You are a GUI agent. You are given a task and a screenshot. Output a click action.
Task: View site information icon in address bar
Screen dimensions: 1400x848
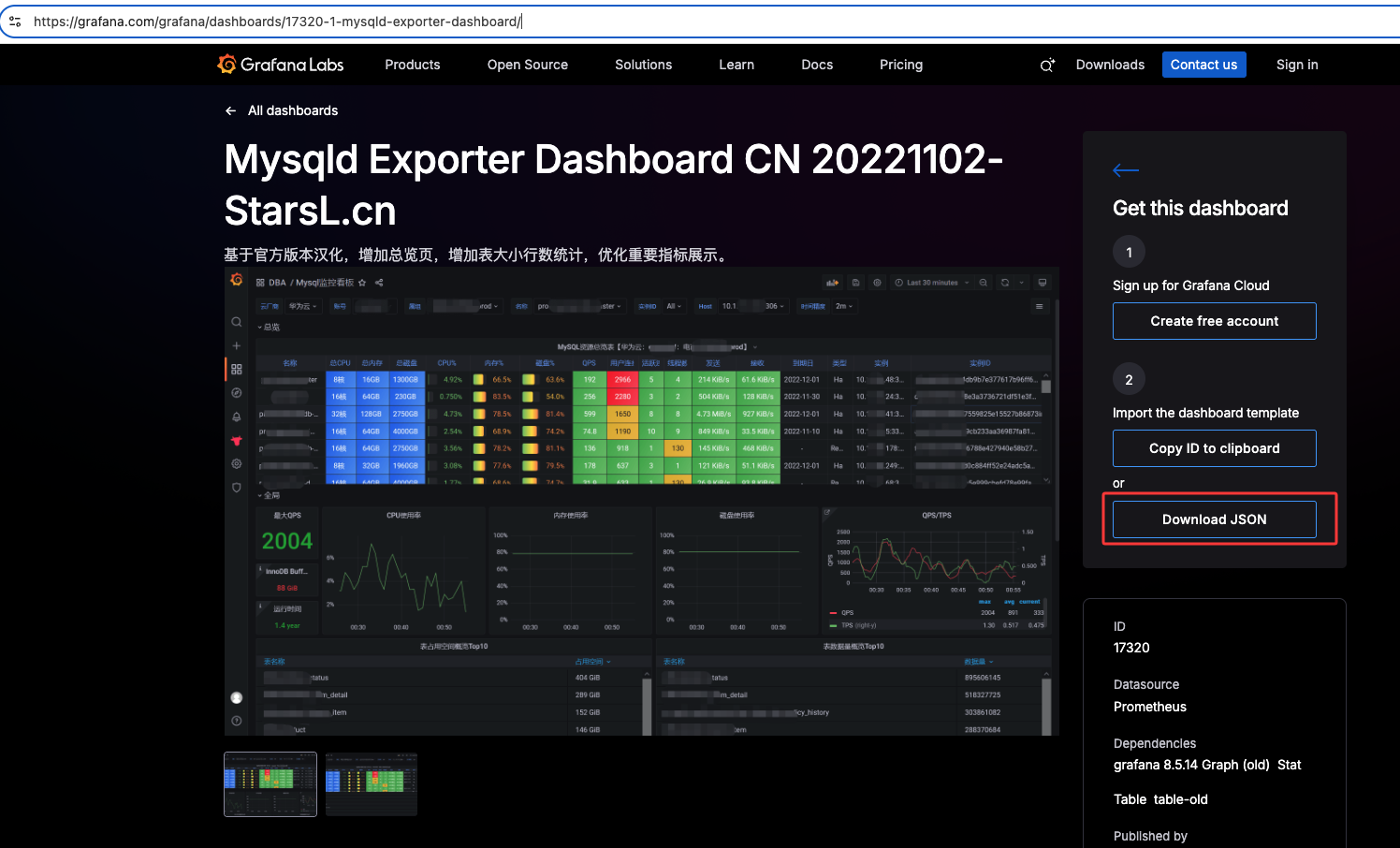click(x=15, y=22)
